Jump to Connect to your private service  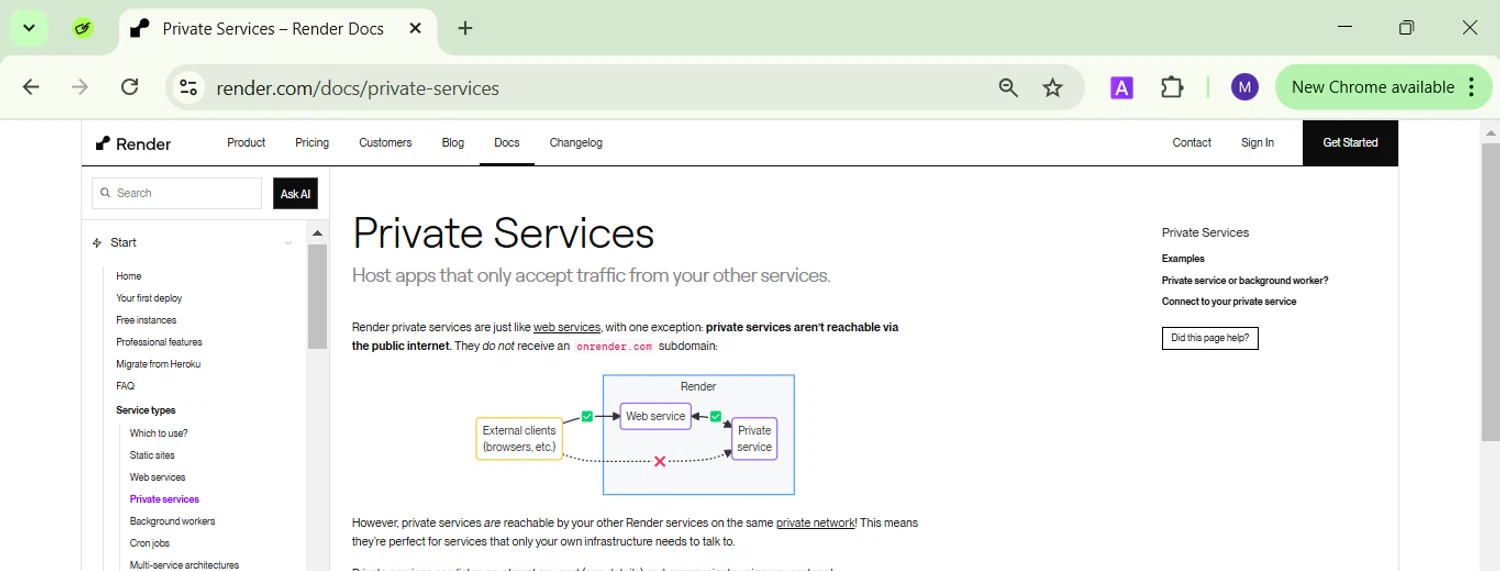click(x=1229, y=302)
